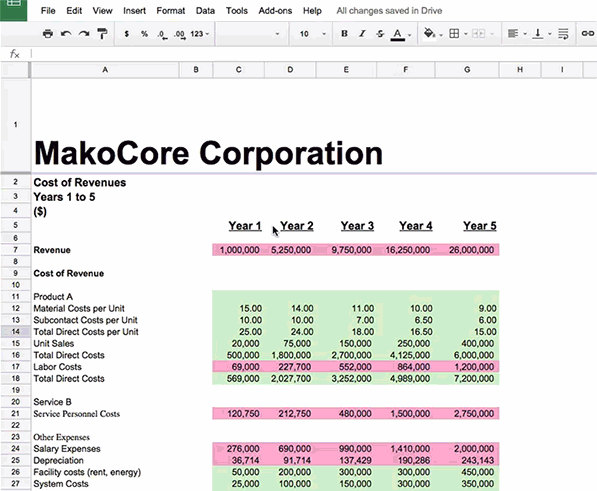Image resolution: width=597 pixels, height=491 pixels.
Task: Open the 123 more formats dropdown
Action: click(200, 34)
